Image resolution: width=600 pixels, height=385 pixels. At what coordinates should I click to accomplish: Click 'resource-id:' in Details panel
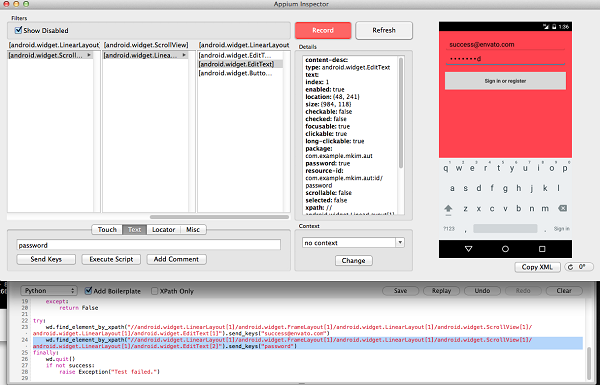pyautogui.click(x=324, y=171)
